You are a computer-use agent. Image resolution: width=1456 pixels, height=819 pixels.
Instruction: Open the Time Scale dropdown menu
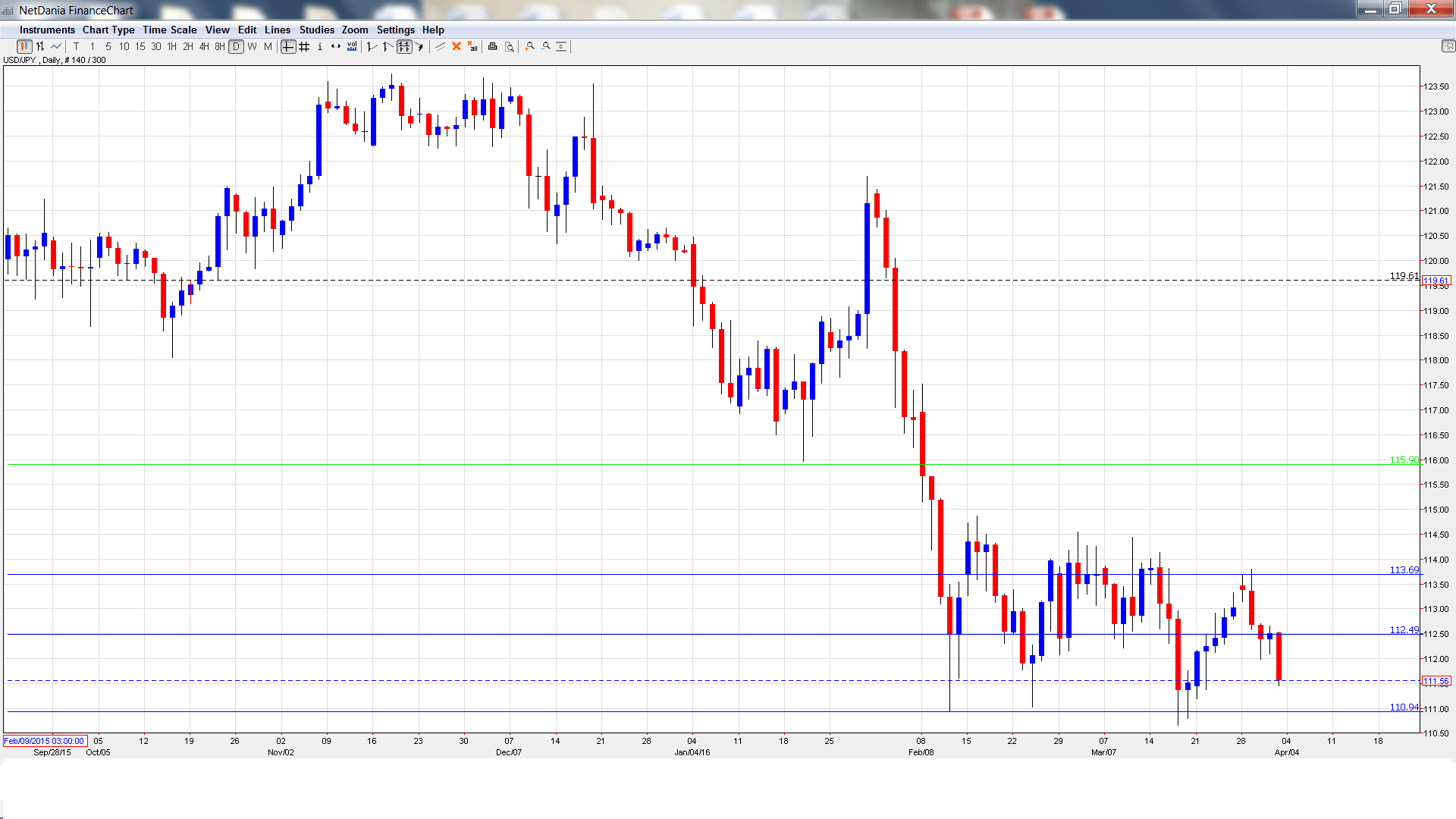170,30
